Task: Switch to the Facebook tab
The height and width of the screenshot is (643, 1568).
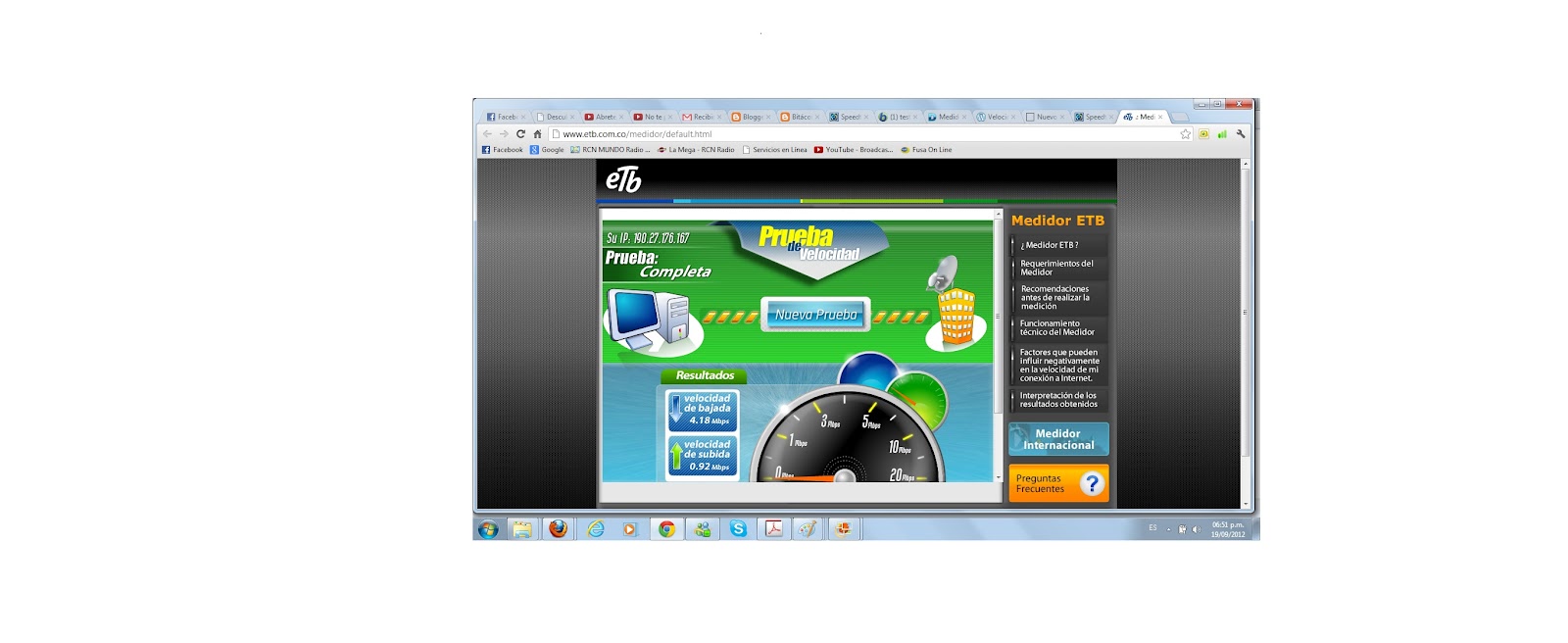Action: click(x=504, y=117)
